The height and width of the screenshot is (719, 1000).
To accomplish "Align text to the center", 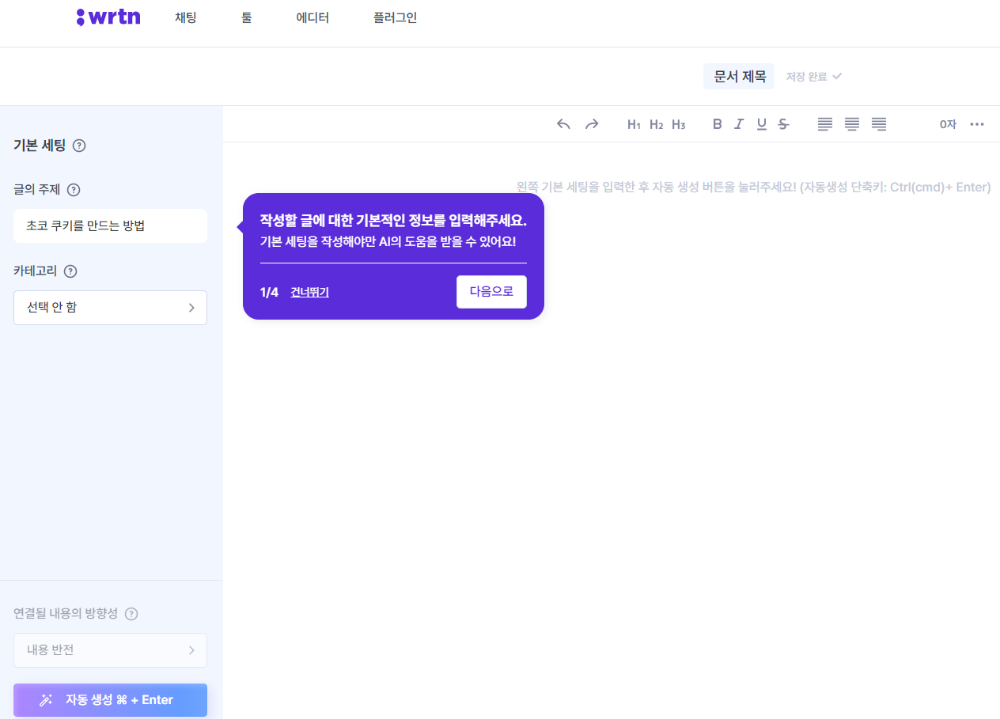I will pyautogui.click(x=851, y=123).
